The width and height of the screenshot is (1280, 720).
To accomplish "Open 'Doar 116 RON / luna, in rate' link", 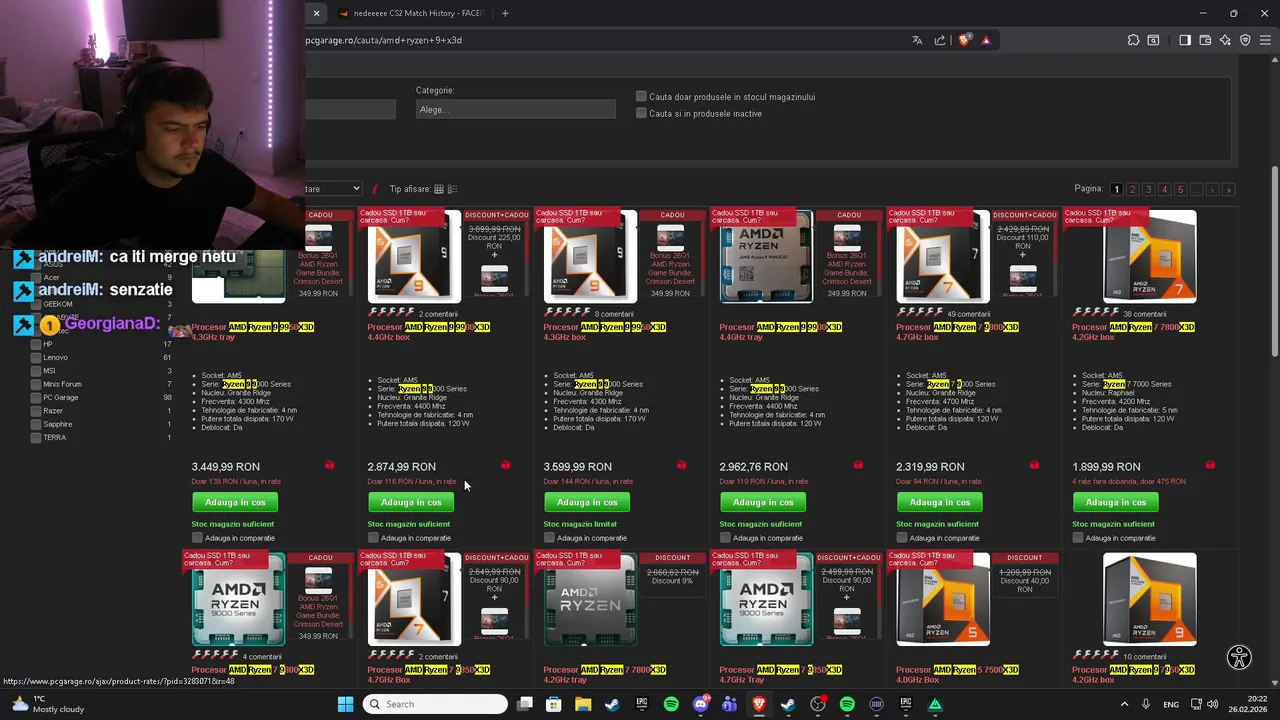I will (x=410, y=481).
